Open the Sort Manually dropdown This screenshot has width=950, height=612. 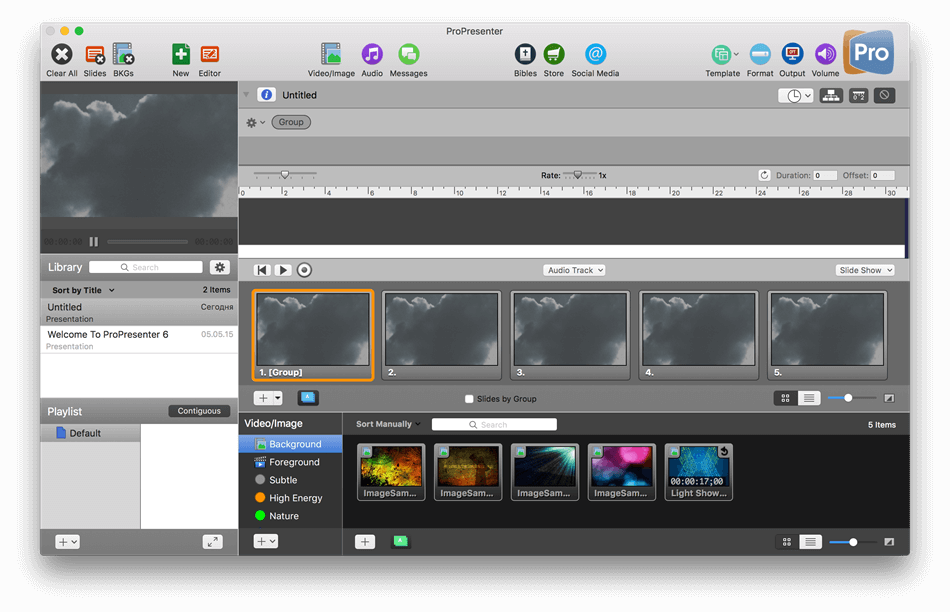388,424
